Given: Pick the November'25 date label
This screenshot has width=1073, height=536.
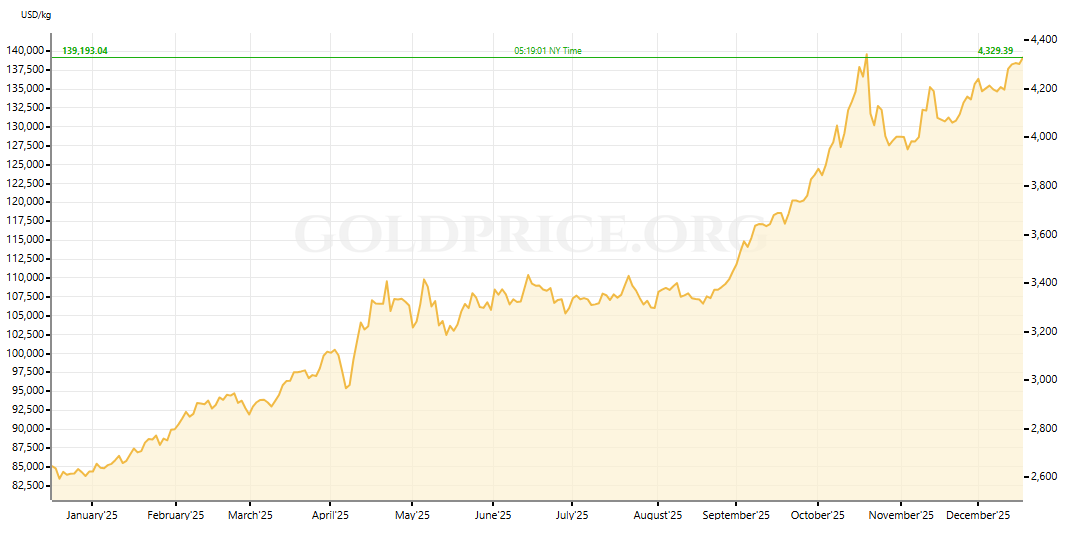Looking at the screenshot, I should pos(901,515).
